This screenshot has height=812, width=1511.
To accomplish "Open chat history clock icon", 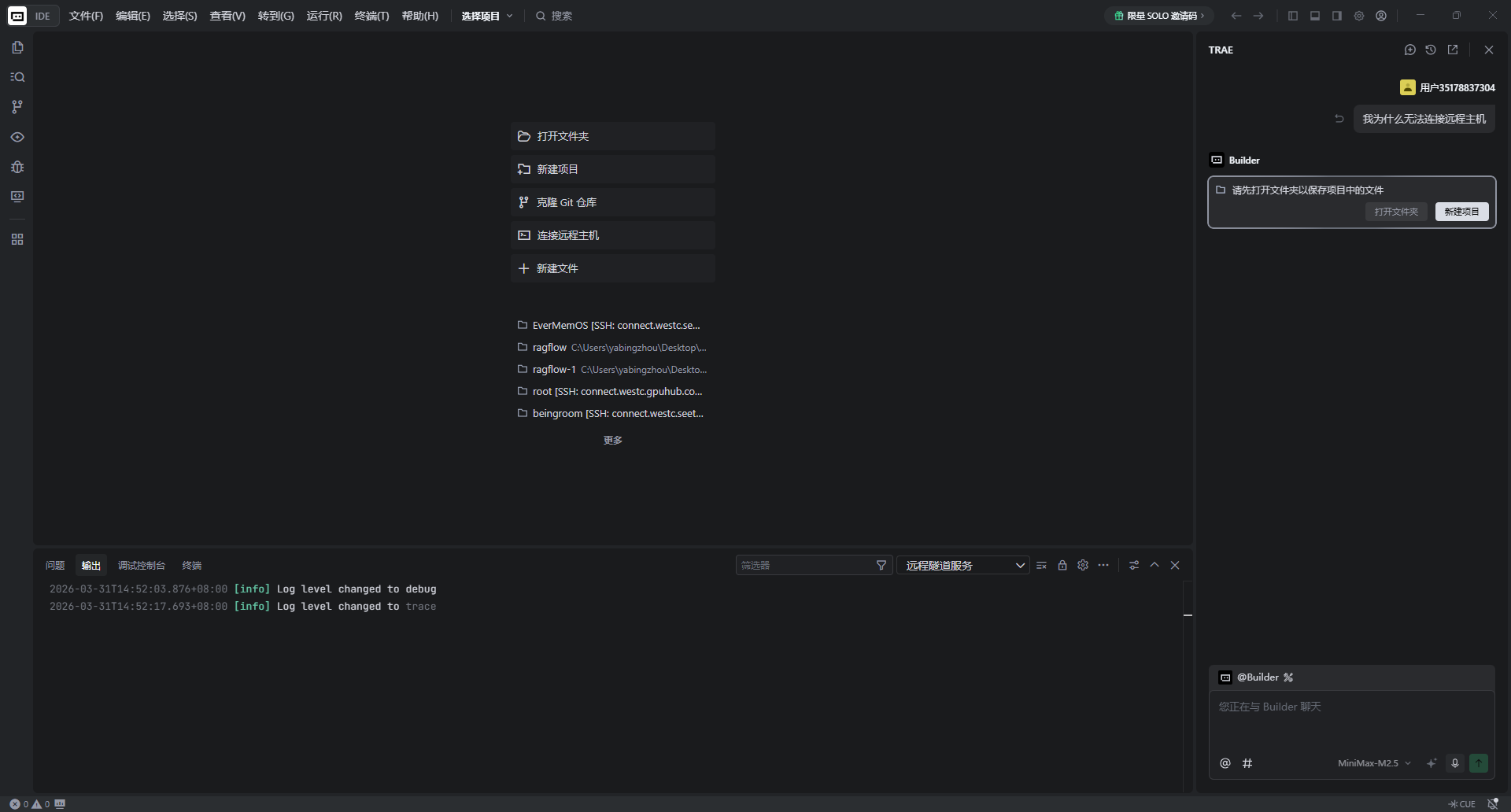I will point(1431,50).
